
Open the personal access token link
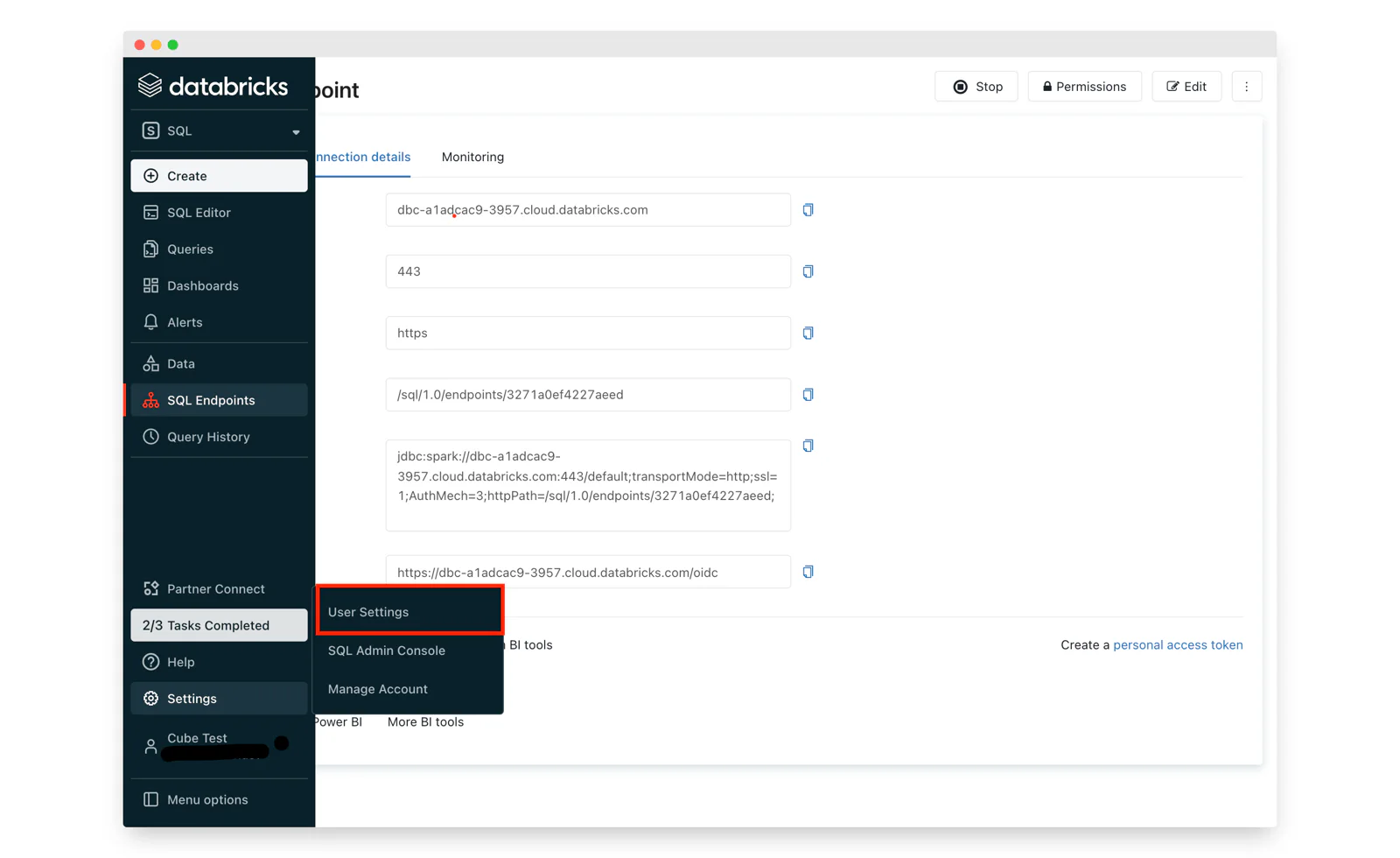coord(1178,645)
